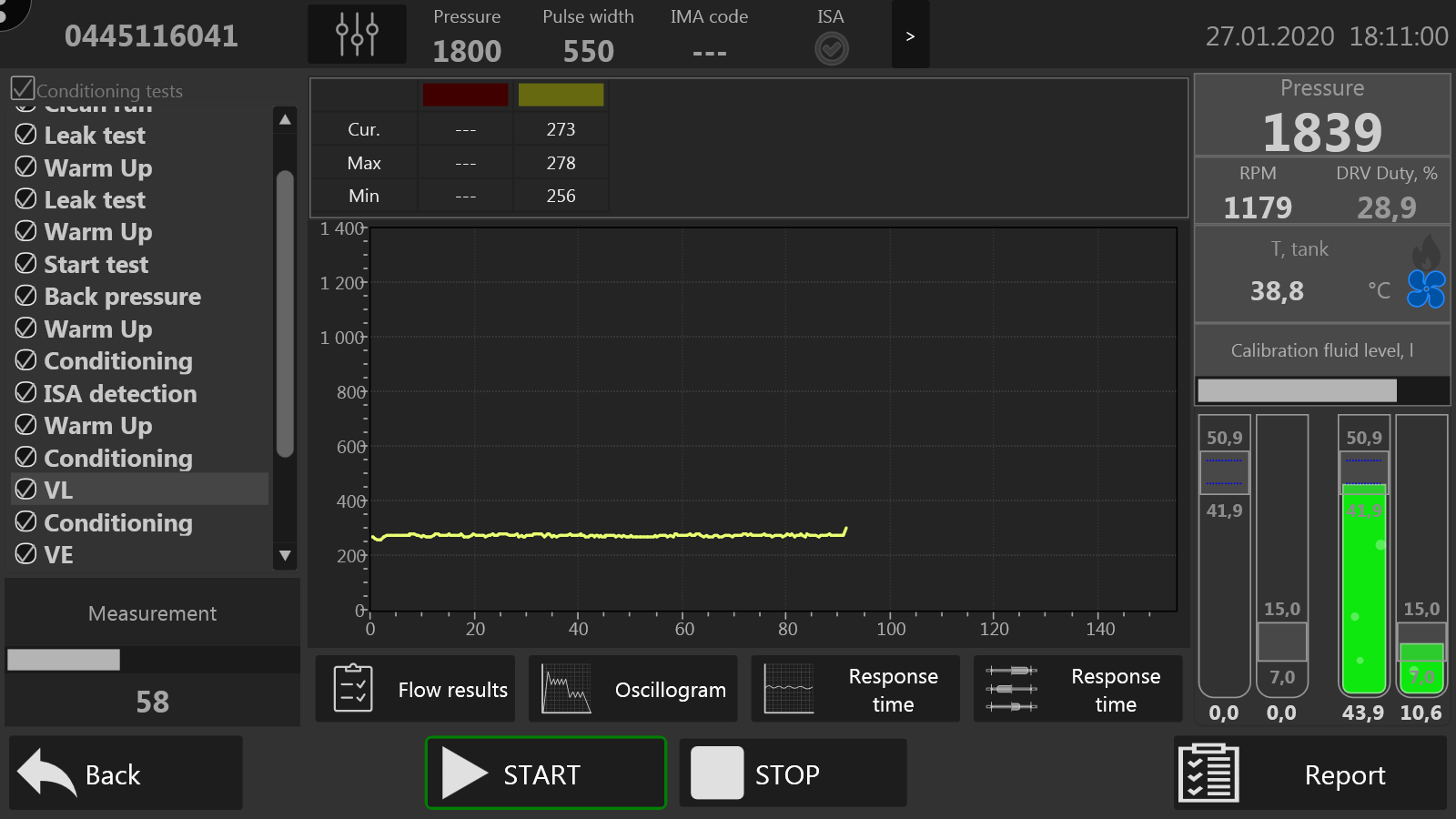Select the VL test in list

click(x=58, y=490)
